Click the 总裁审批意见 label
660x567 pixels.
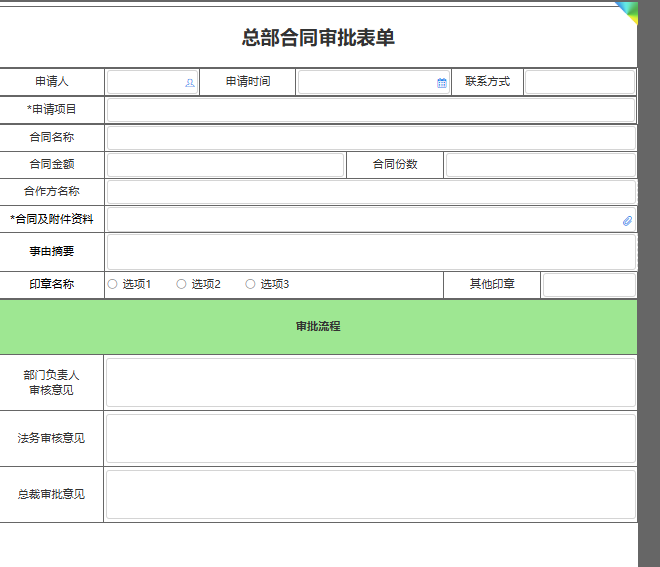(51, 494)
